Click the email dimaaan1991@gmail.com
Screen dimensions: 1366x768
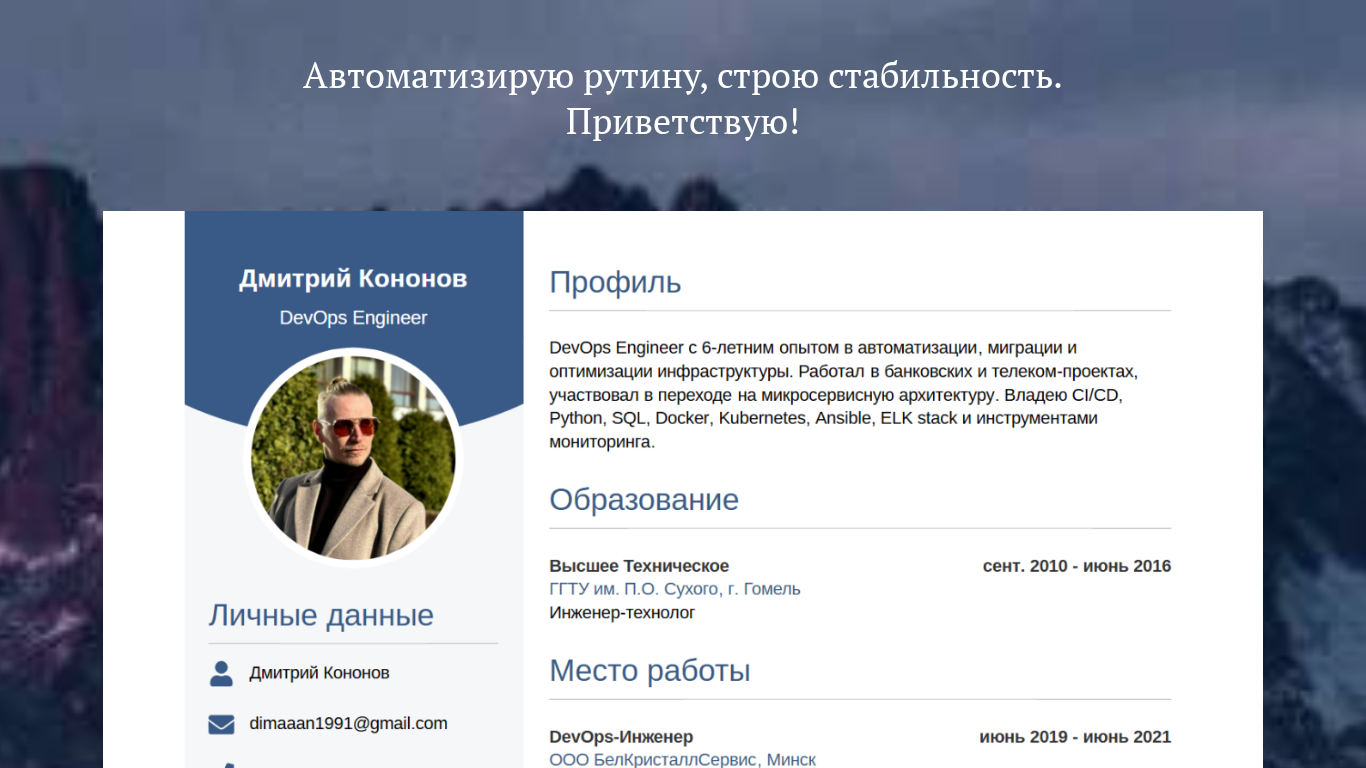[348, 723]
